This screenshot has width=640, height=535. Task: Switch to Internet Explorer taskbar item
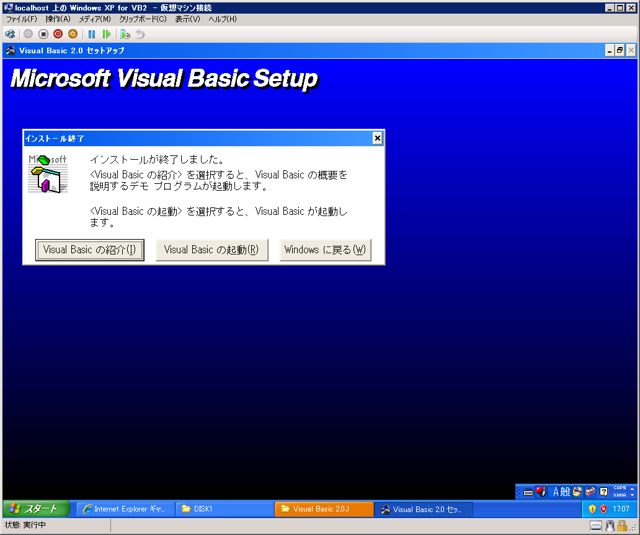tap(126, 509)
